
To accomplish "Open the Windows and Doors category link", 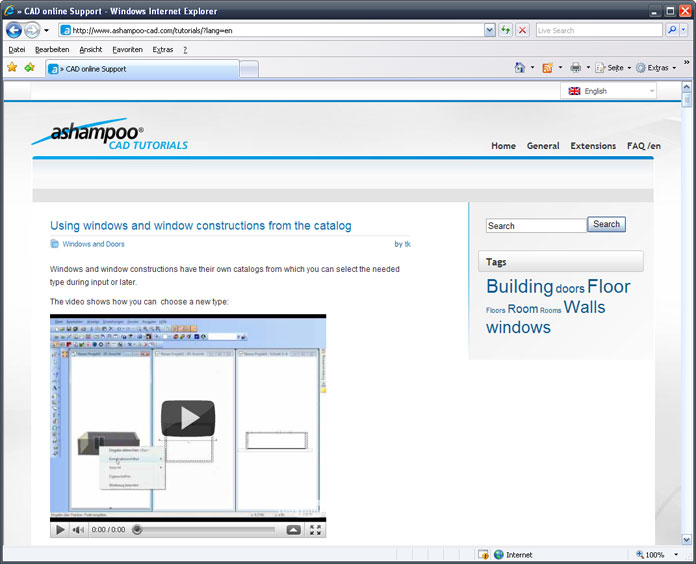I will point(93,244).
